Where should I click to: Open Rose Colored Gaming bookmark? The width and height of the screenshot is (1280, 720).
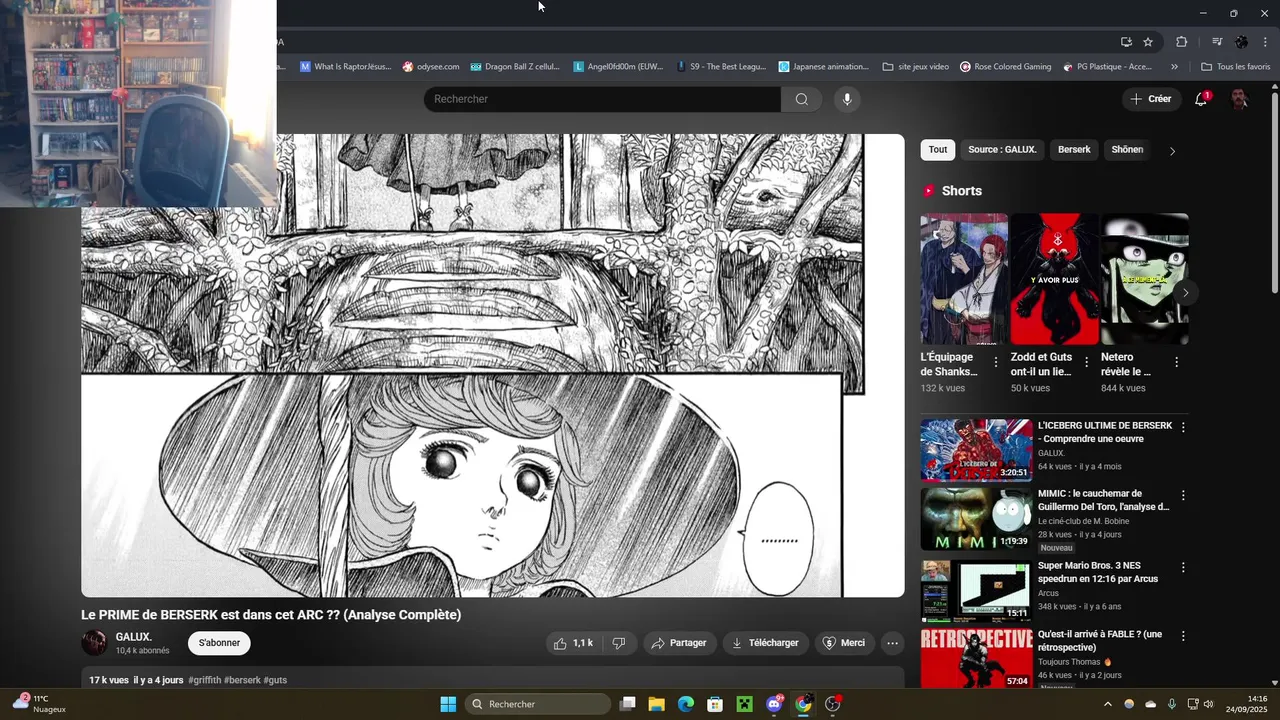(1005, 67)
